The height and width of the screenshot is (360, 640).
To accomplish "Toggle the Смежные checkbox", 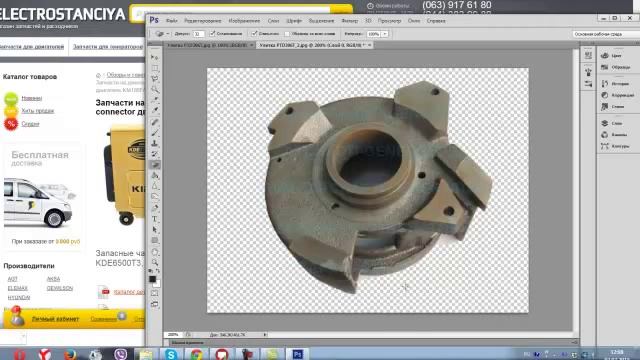I will 254,33.
